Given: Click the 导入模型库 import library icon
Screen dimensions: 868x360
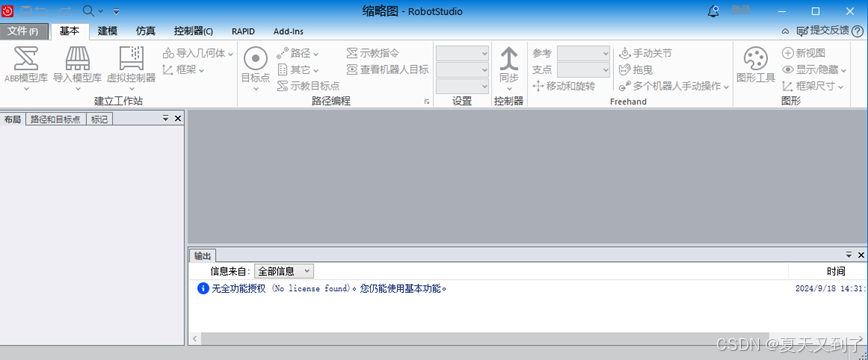Looking at the screenshot, I should pos(78,59).
